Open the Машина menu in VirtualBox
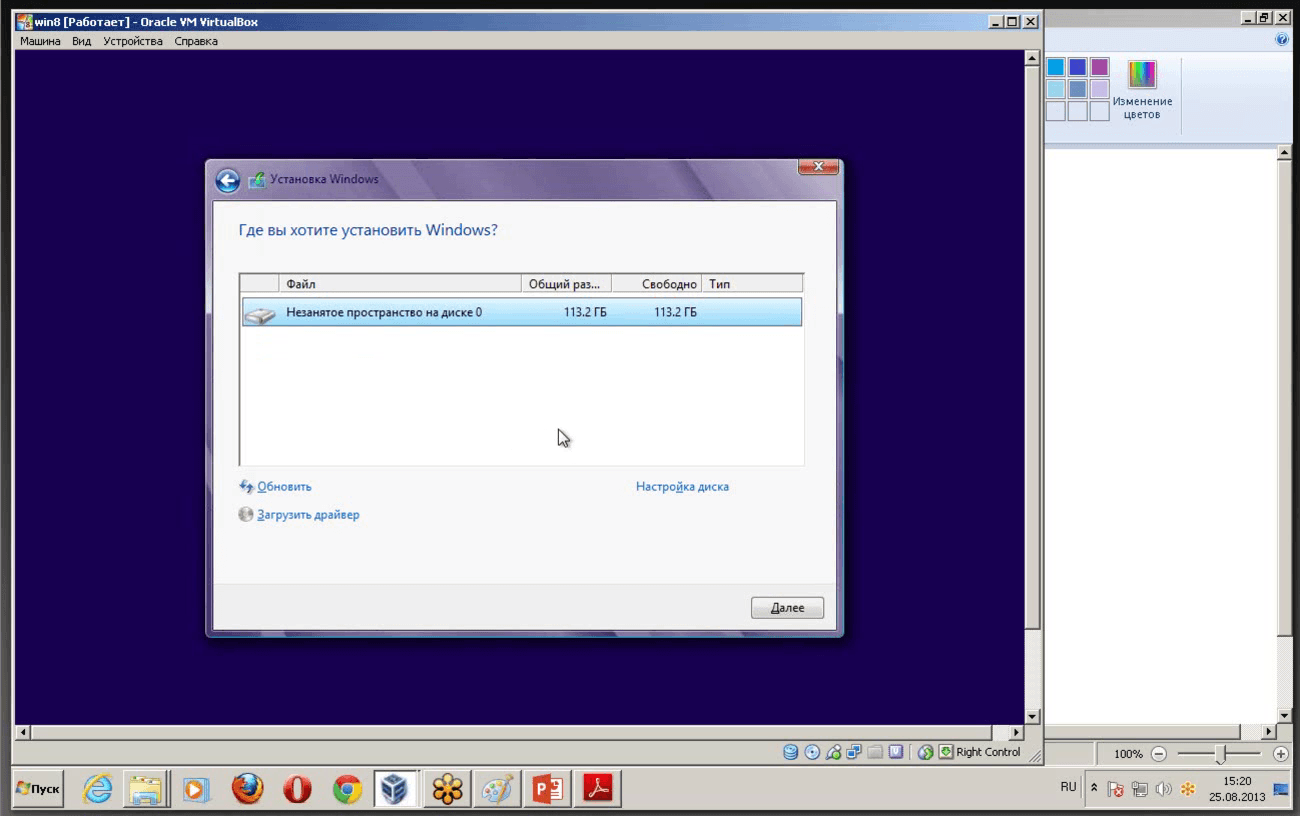Screen dimensions: 1300x816 (40, 41)
